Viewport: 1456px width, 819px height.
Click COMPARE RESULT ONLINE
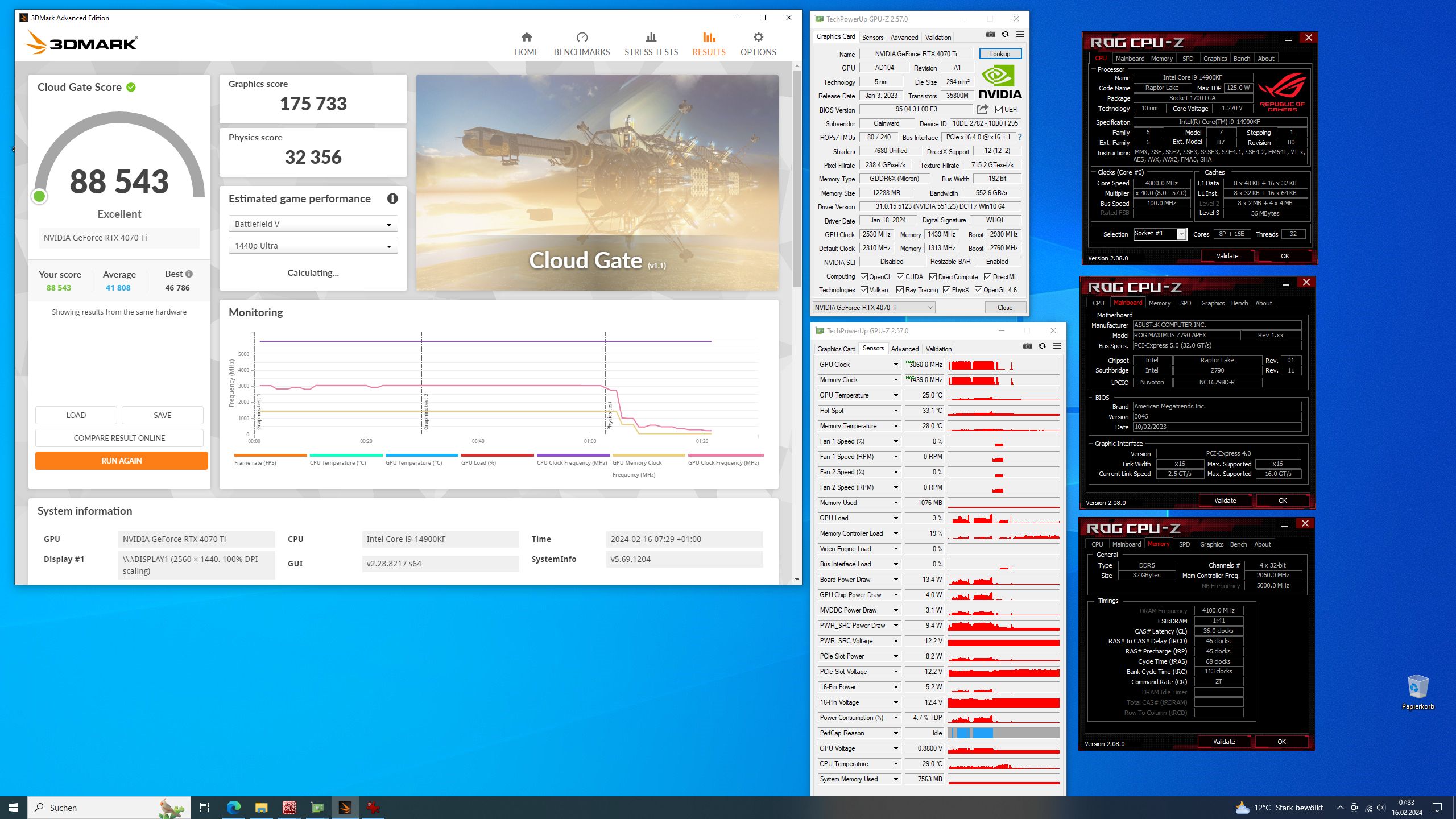[119, 438]
